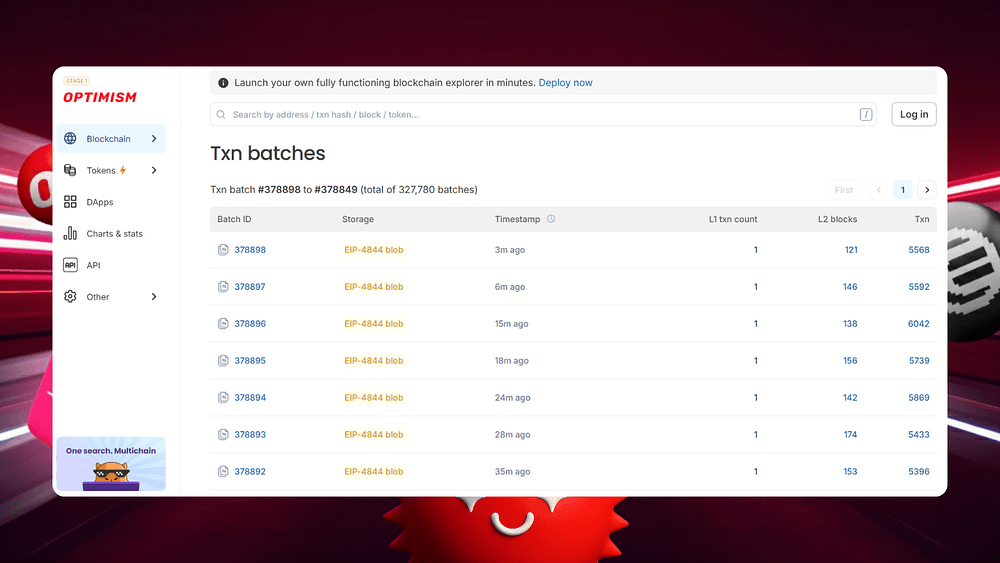Viewport: 1000px width, 563px height.
Task: Click Txn count 5739
Action: tap(919, 361)
